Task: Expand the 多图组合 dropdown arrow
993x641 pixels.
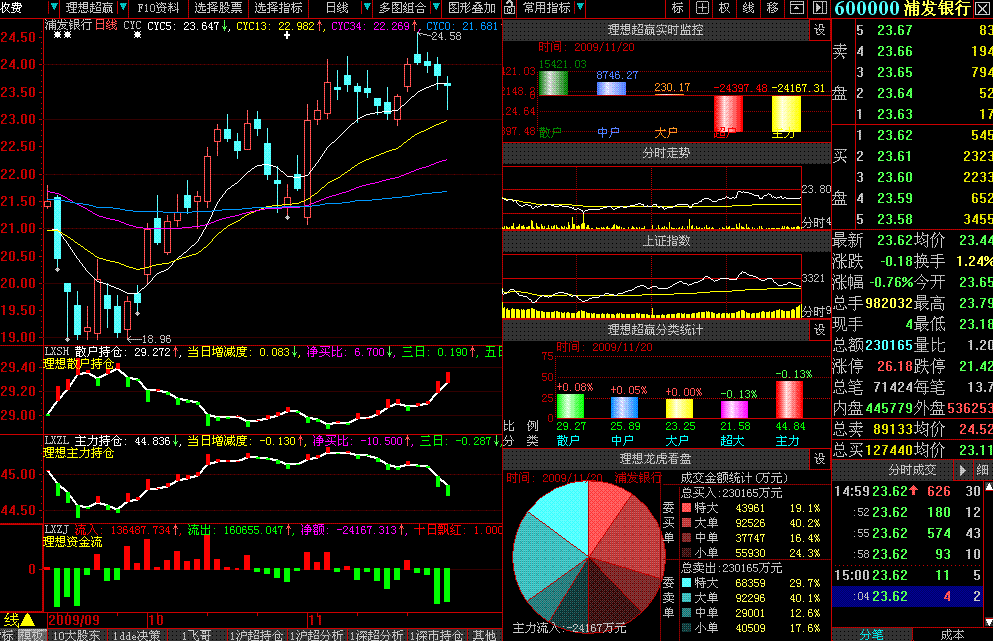Action: (436, 8)
